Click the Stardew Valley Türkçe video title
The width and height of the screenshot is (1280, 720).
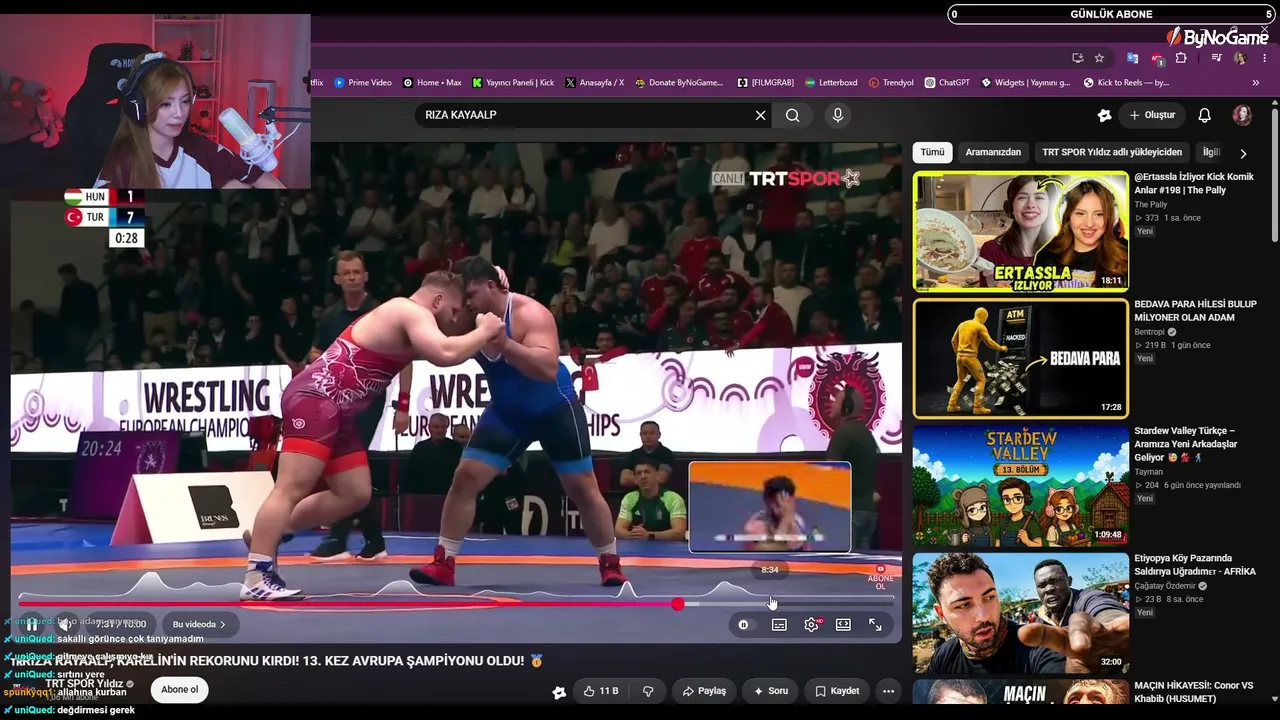[1185, 444]
